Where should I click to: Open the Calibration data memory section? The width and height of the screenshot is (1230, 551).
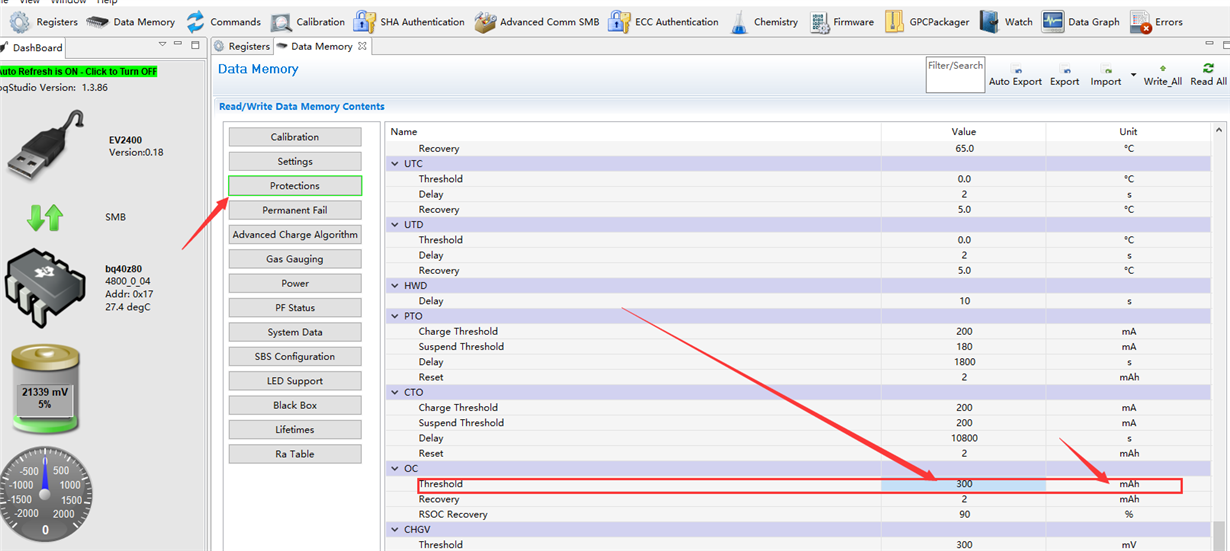(x=295, y=137)
